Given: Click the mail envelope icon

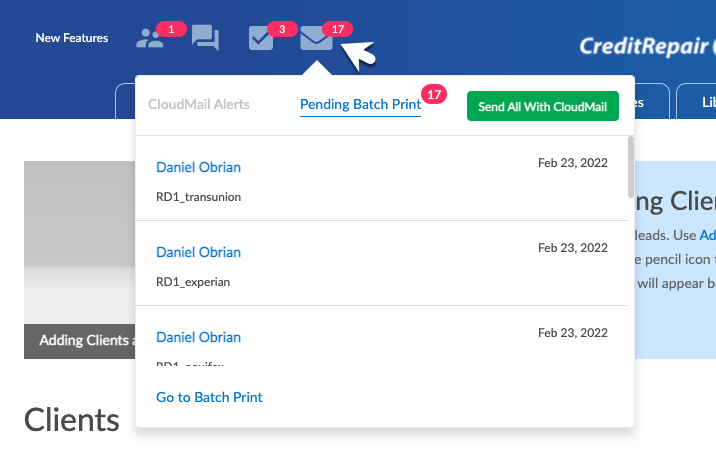Looking at the screenshot, I should point(316,38).
